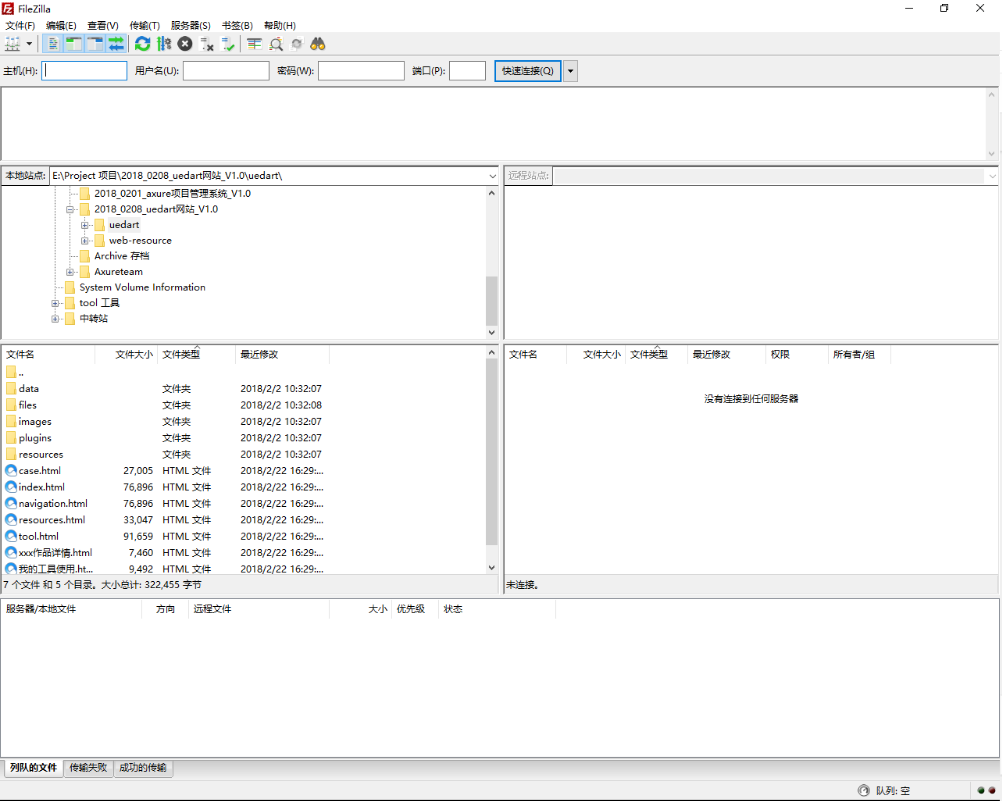The width and height of the screenshot is (1002, 801).
Task: Switch to the 传输失败 tab
Action: pyautogui.click(x=88, y=768)
